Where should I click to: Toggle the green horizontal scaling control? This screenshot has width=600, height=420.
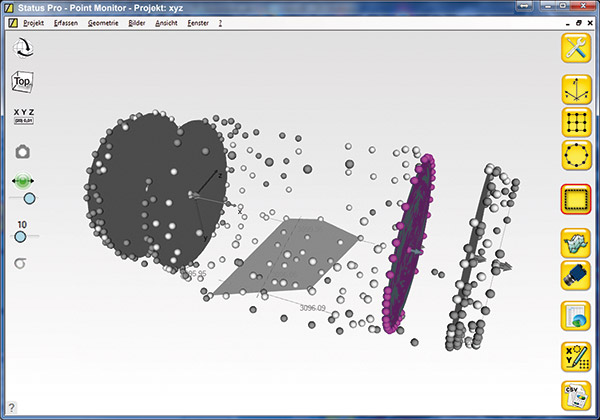pyautogui.click(x=22, y=182)
